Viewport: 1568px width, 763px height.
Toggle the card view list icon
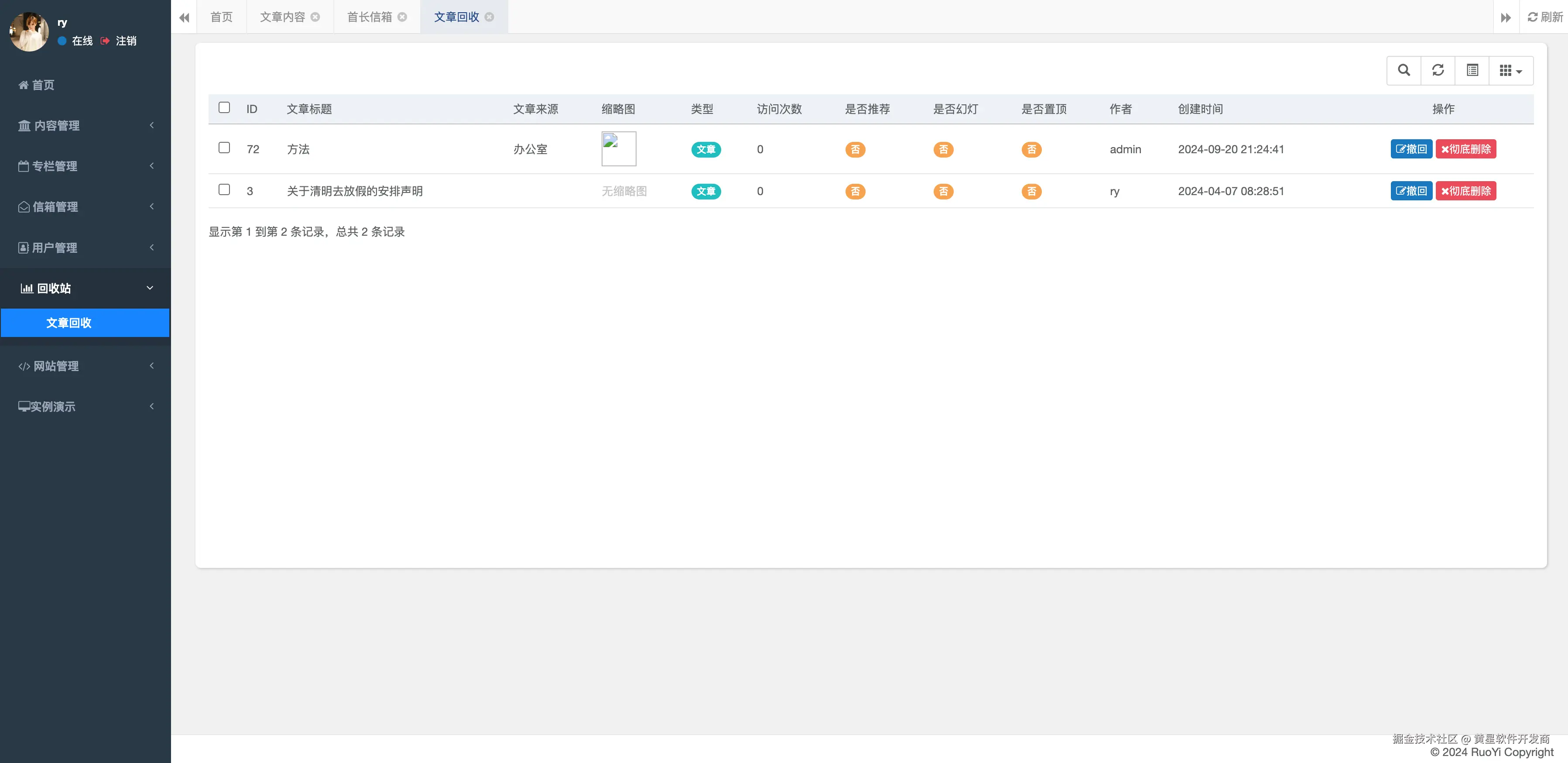(x=1472, y=70)
